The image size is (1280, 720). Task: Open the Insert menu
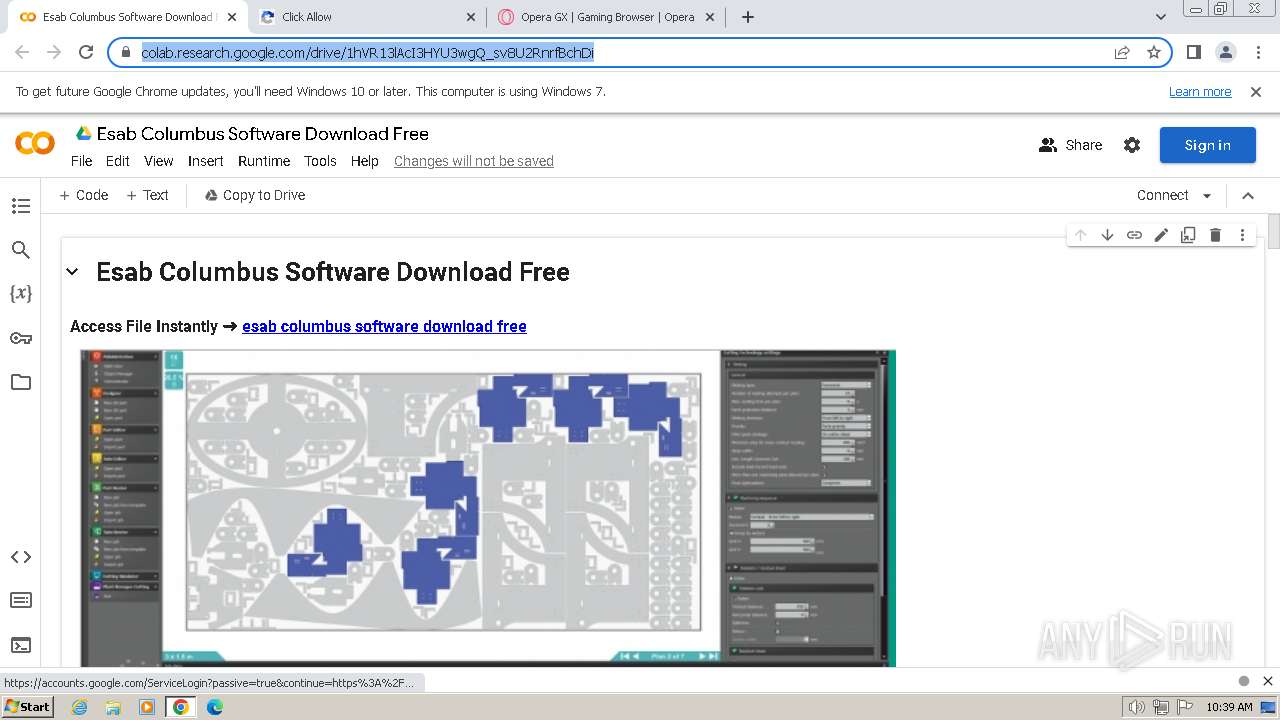pyautogui.click(x=206, y=161)
